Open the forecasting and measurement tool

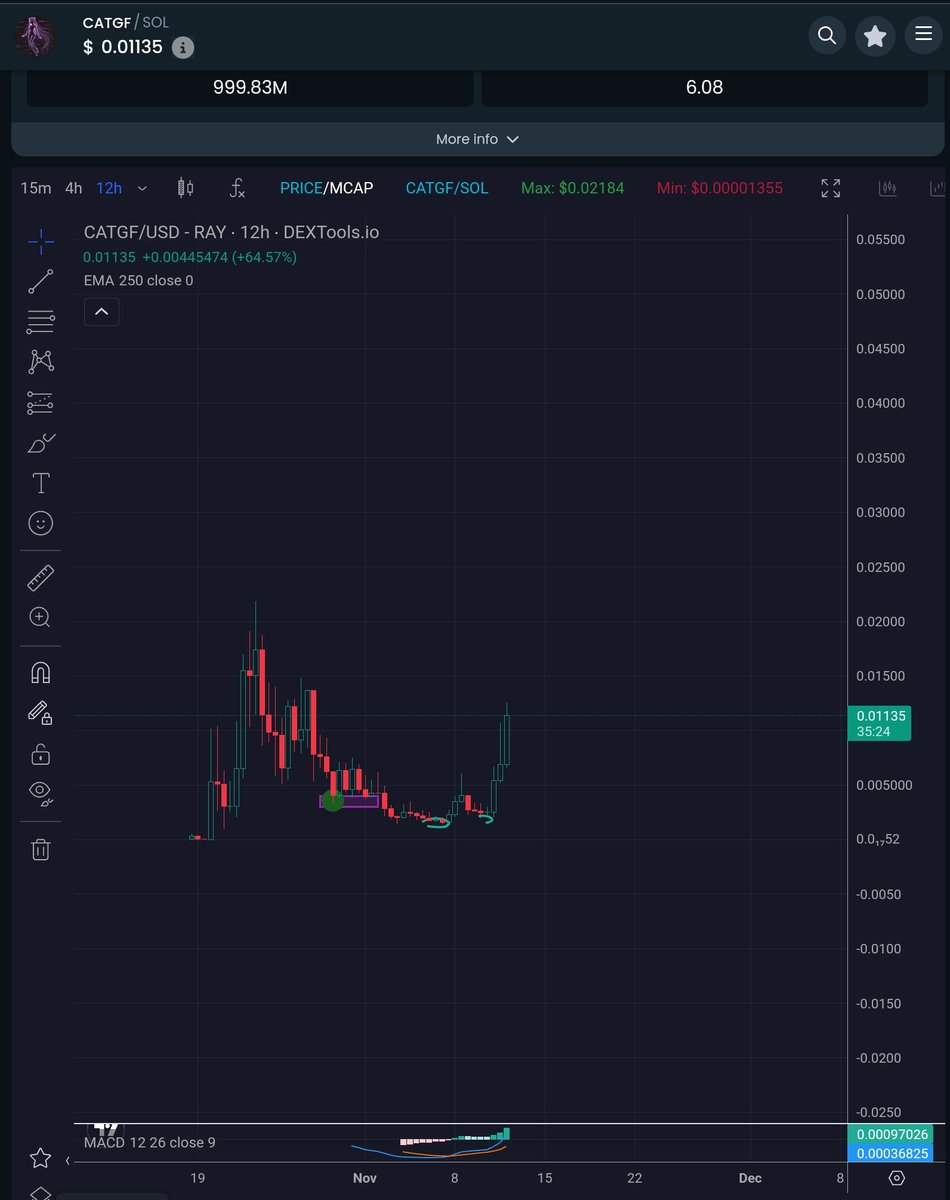pyautogui.click(x=41, y=402)
